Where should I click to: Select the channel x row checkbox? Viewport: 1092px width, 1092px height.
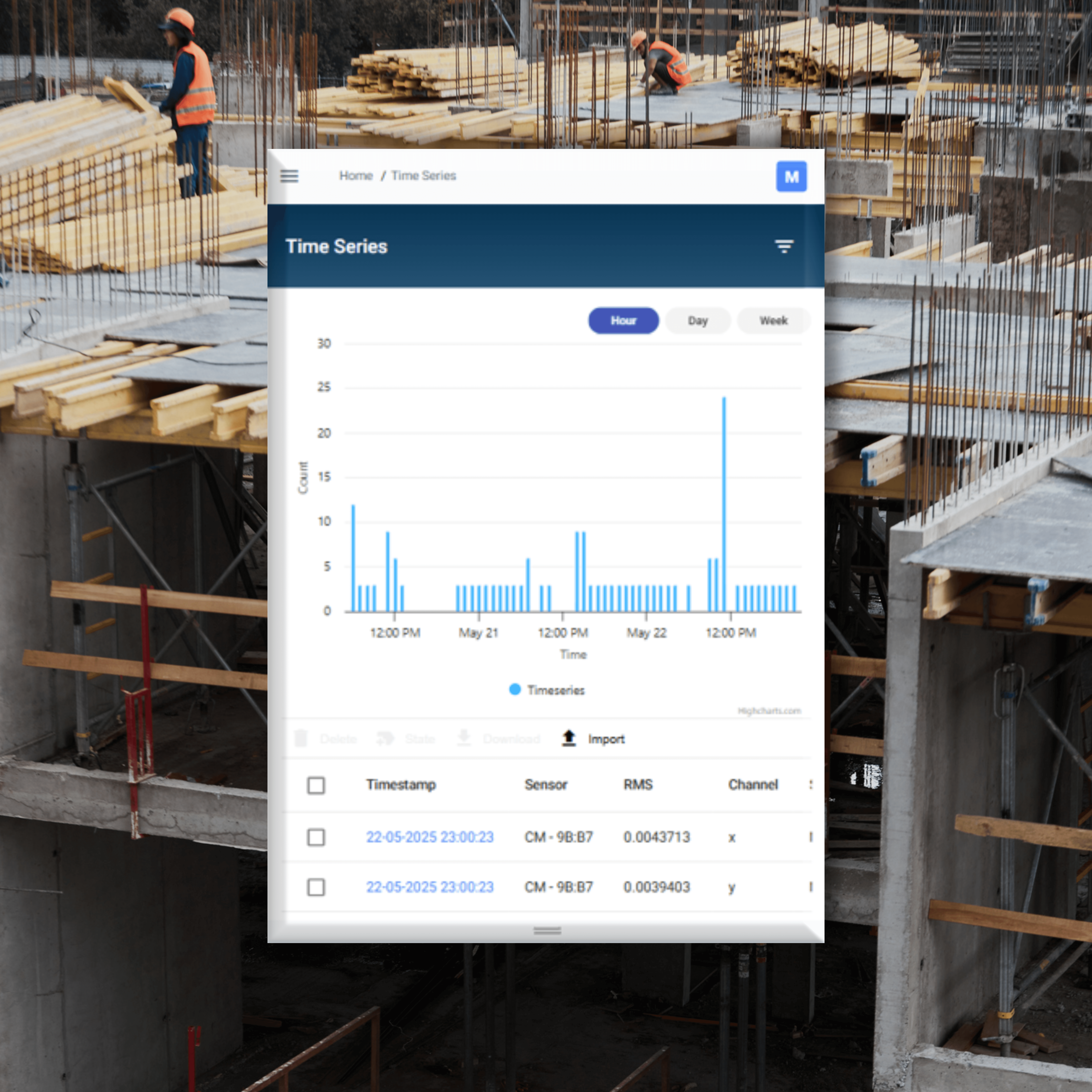coord(316,837)
